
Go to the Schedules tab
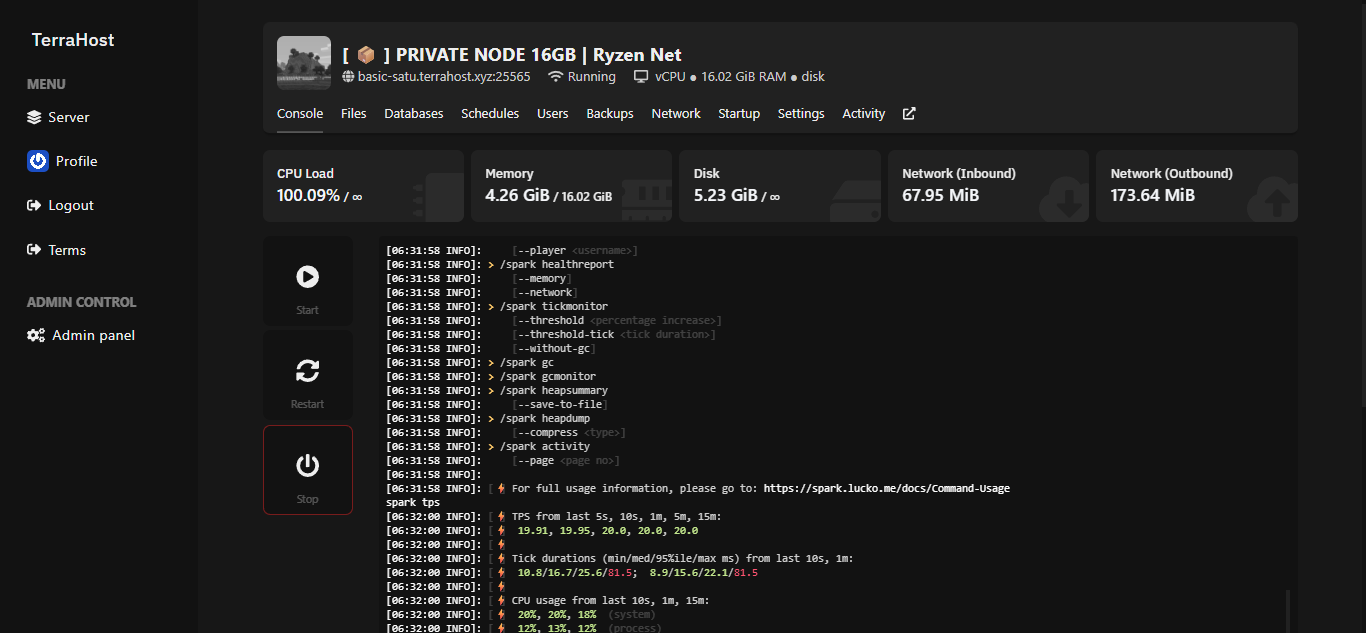490,114
